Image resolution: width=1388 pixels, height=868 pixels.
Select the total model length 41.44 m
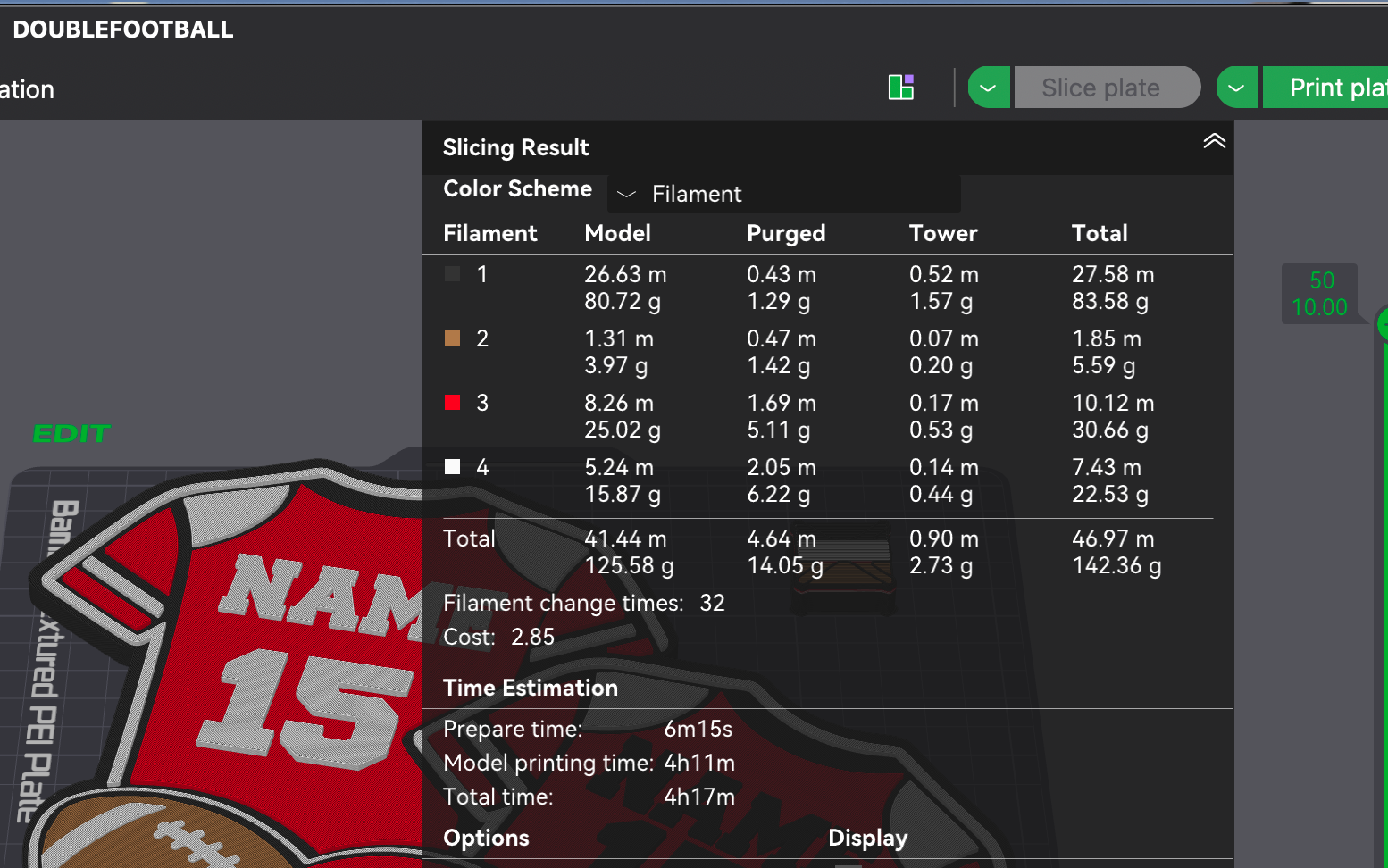pyautogui.click(x=625, y=538)
